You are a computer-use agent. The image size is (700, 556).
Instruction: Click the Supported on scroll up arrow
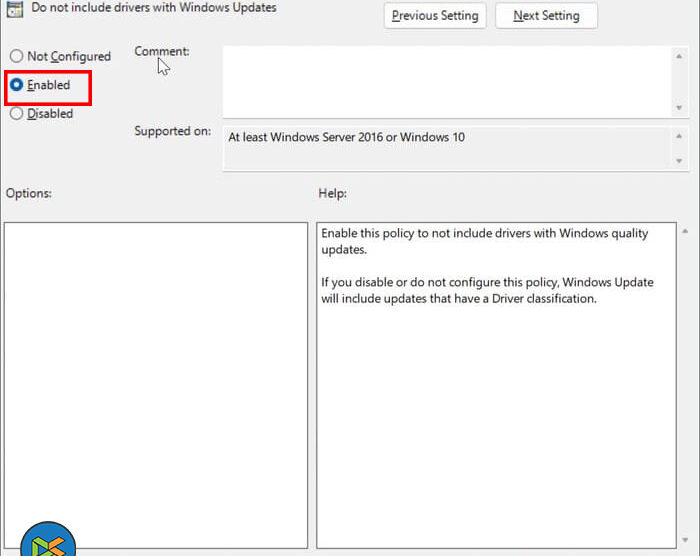(x=679, y=136)
